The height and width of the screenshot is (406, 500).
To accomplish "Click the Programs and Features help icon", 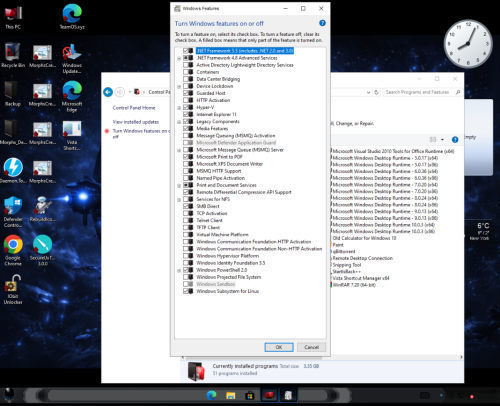I will click(x=455, y=139).
